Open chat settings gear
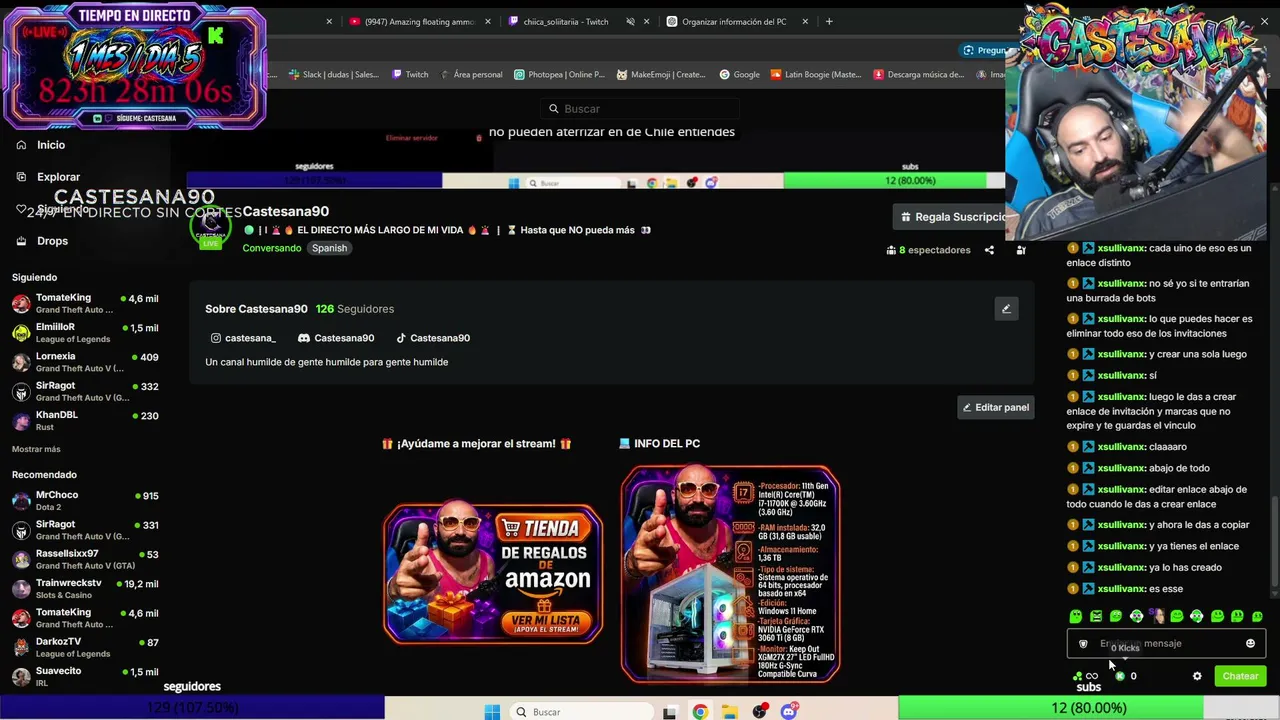1280x720 pixels. (x=1197, y=676)
